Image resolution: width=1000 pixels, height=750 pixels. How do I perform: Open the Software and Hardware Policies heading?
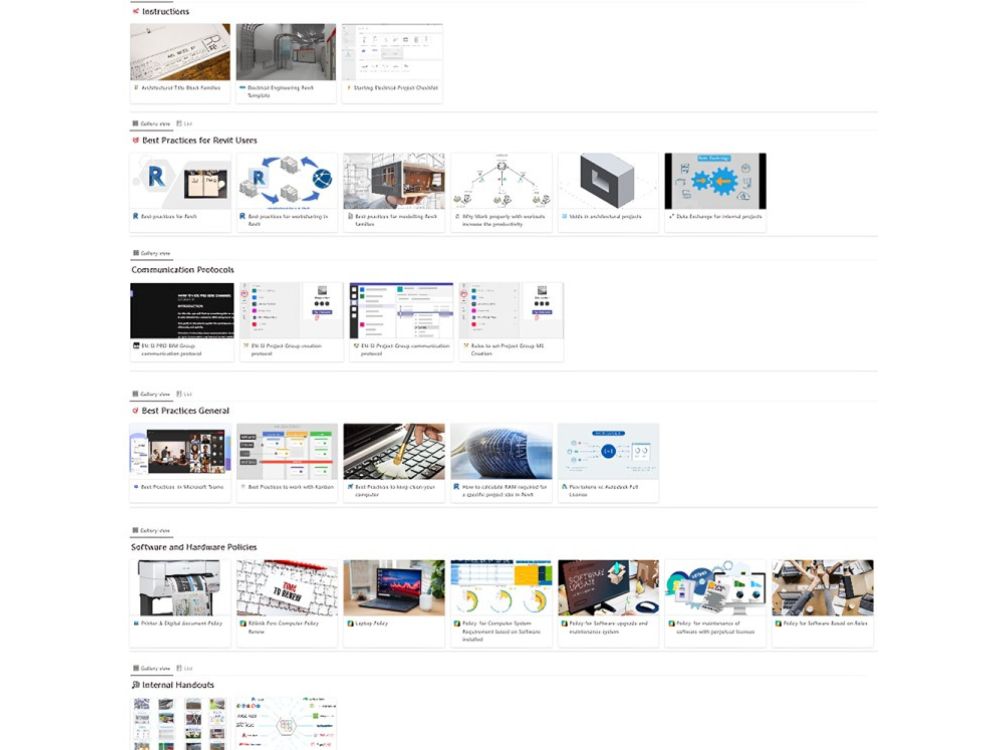click(194, 547)
